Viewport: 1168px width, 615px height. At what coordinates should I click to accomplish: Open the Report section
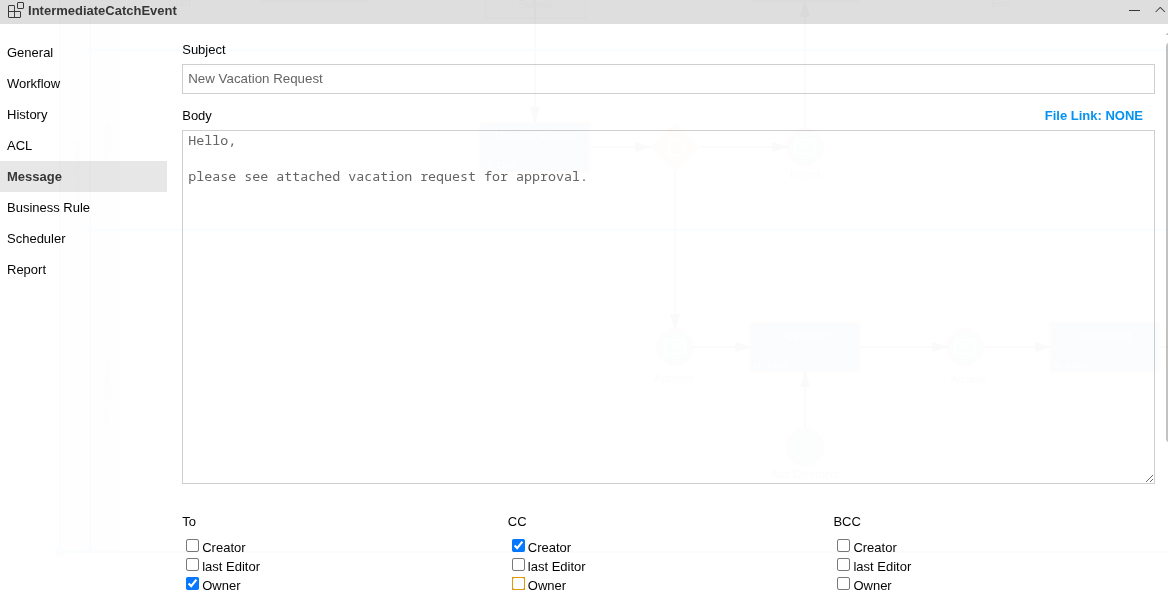pyautogui.click(x=27, y=270)
